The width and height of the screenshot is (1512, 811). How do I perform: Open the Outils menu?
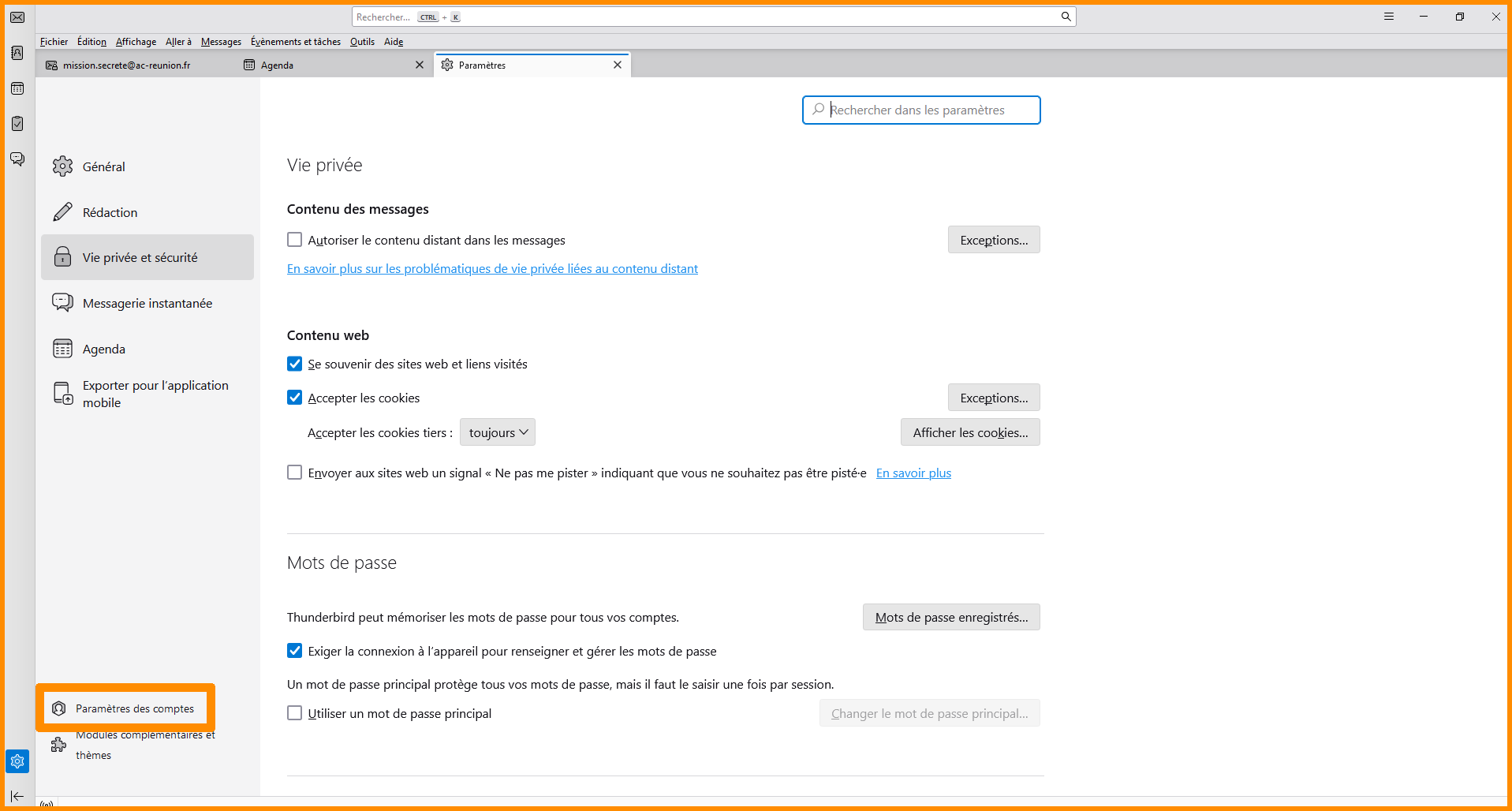pyautogui.click(x=362, y=42)
